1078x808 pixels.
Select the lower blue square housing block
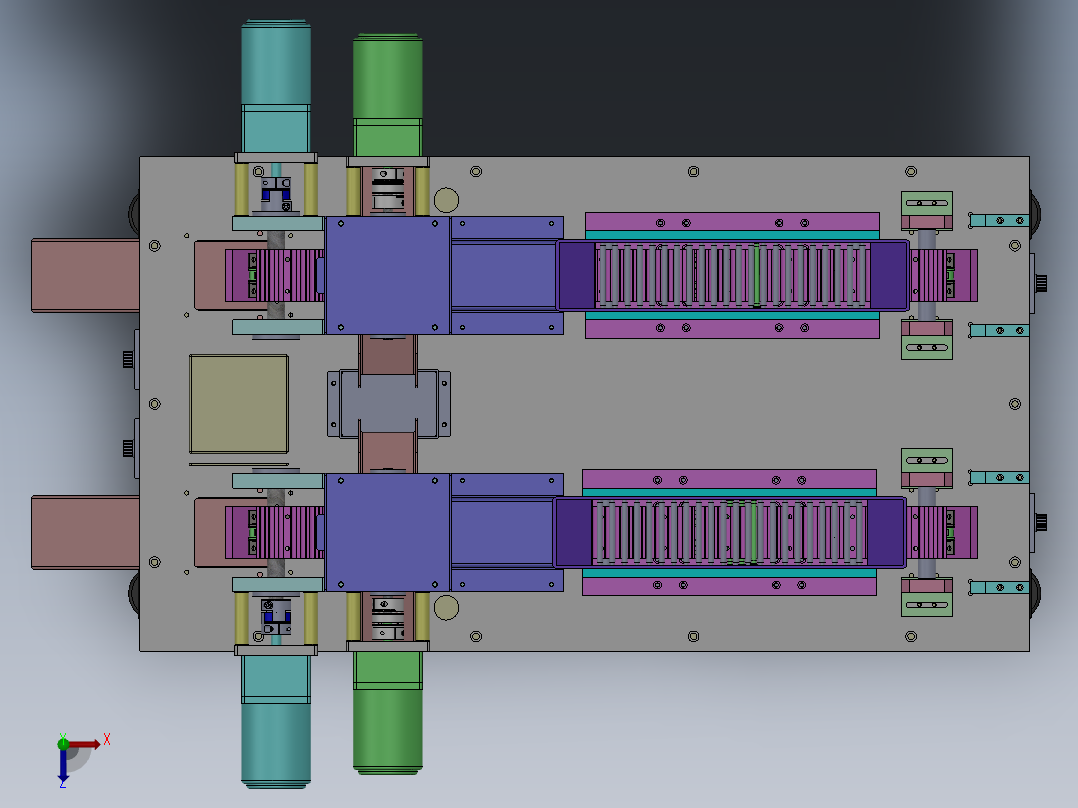pos(388,532)
